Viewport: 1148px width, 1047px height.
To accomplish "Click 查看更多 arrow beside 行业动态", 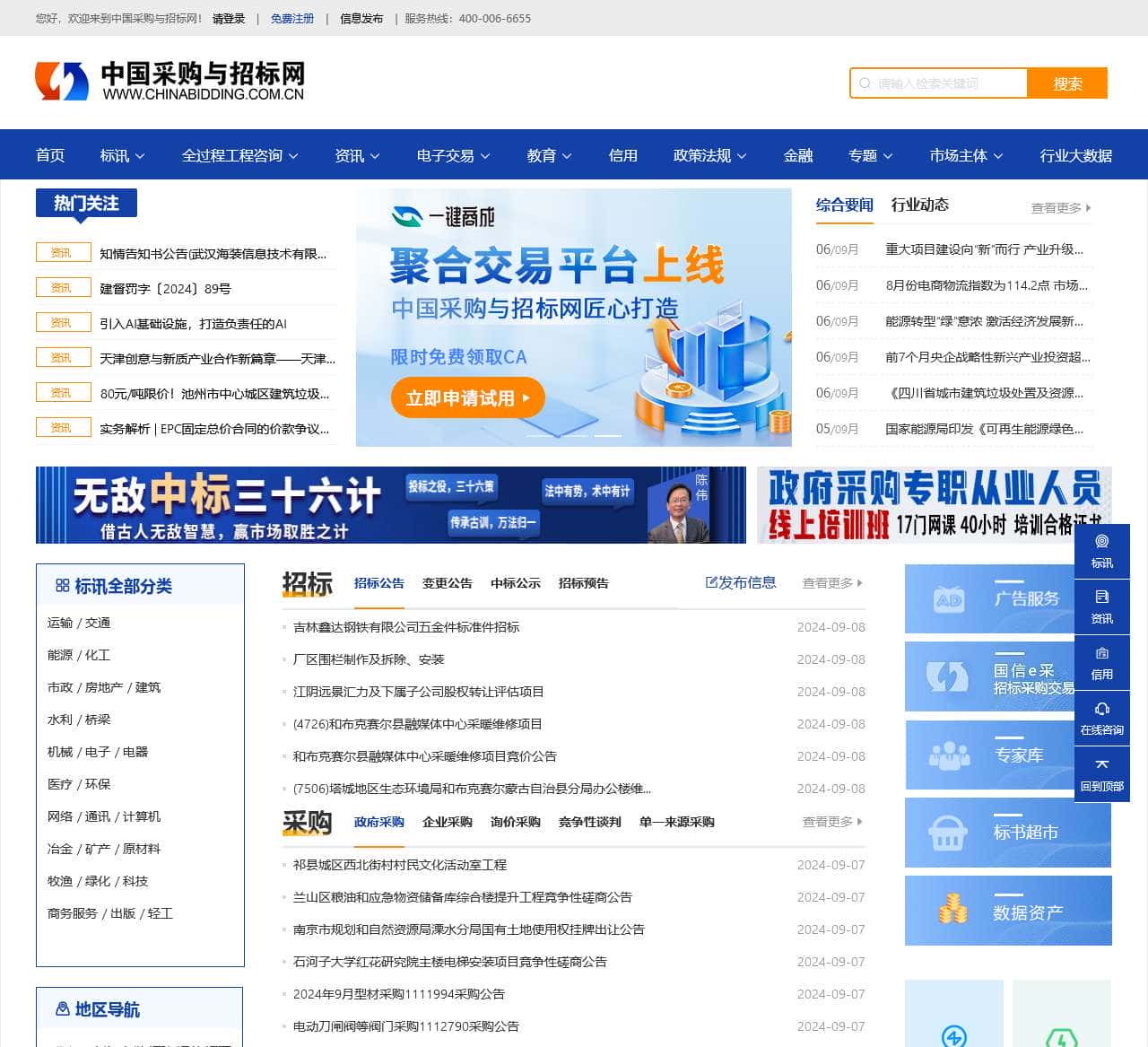I will point(1061,208).
